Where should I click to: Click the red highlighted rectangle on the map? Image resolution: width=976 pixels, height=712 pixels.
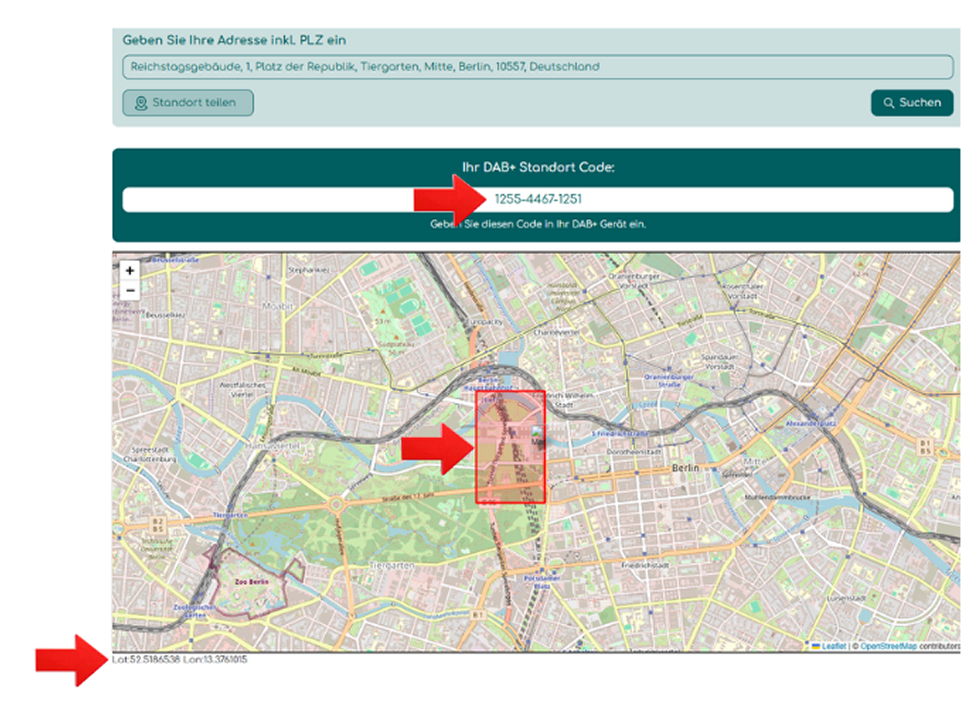(510, 447)
